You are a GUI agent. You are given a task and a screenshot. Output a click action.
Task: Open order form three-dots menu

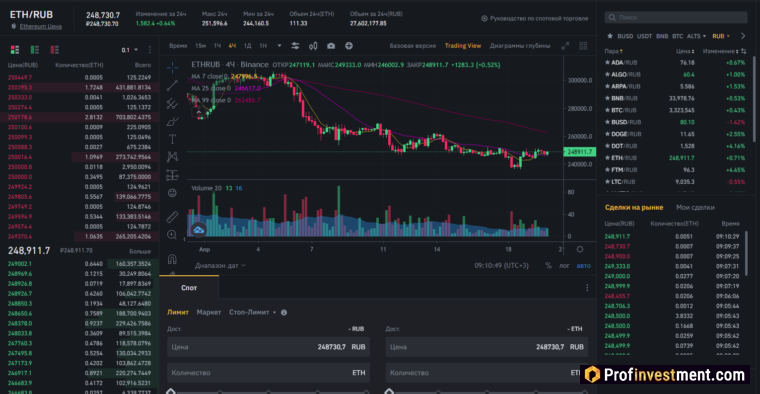pos(587,288)
